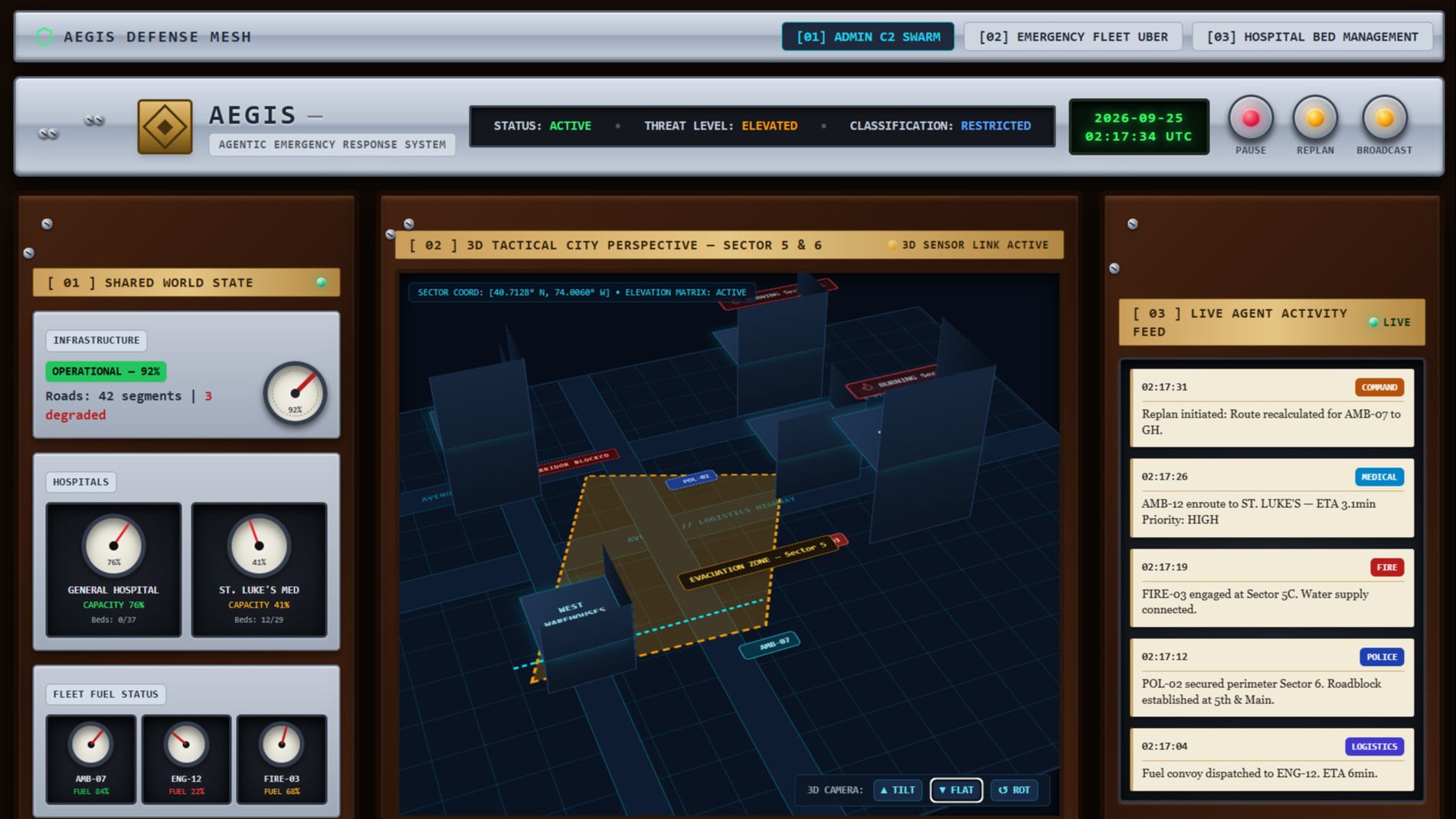The height and width of the screenshot is (819, 1456).
Task: Click St. Luke's Med capacity gauge
Action: [259, 545]
